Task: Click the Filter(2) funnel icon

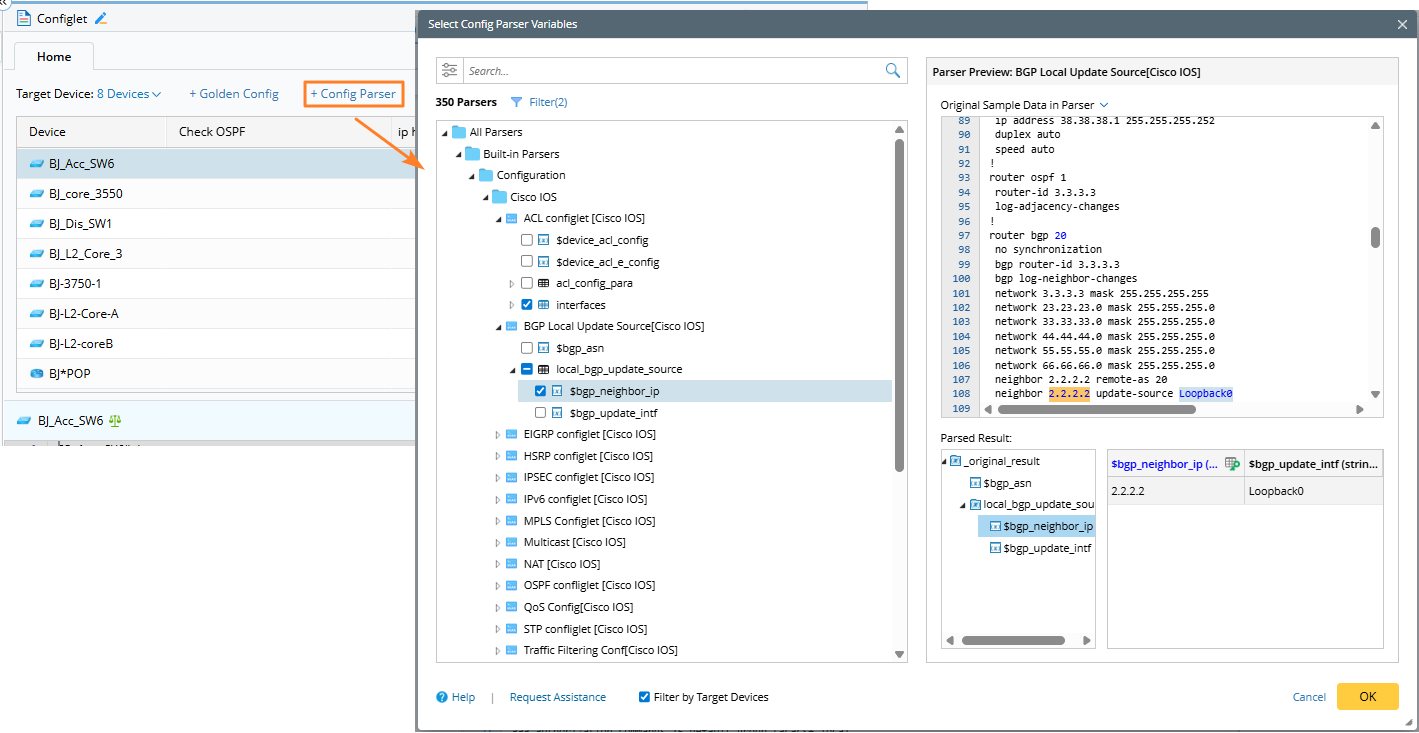Action: pyautogui.click(x=516, y=102)
